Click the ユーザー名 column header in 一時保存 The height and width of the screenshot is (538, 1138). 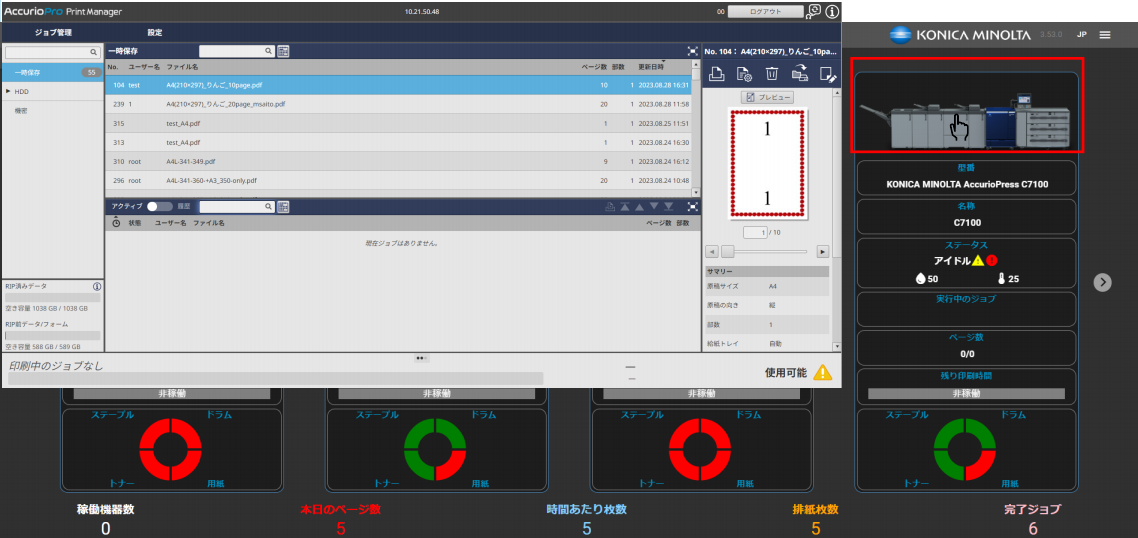point(144,67)
